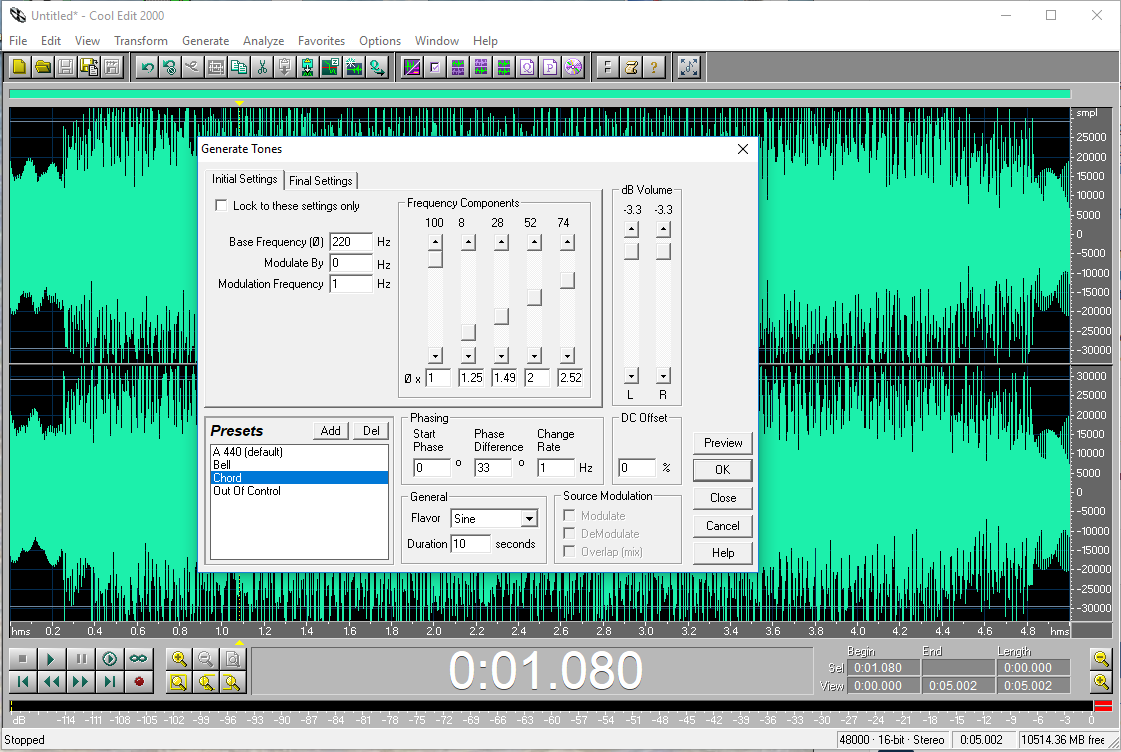Click the Cancel button
Screen dimensions: 1121x752
pos(723,525)
